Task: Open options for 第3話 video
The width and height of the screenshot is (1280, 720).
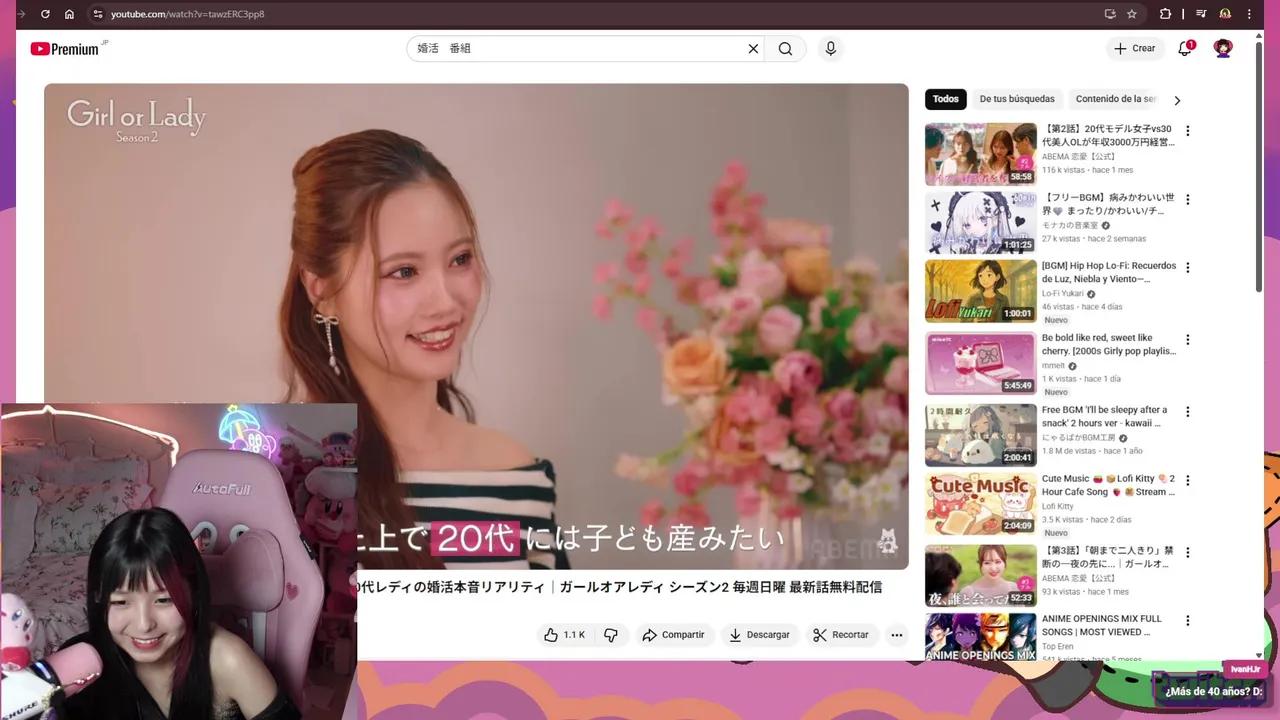Action: click(x=1188, y=552)
